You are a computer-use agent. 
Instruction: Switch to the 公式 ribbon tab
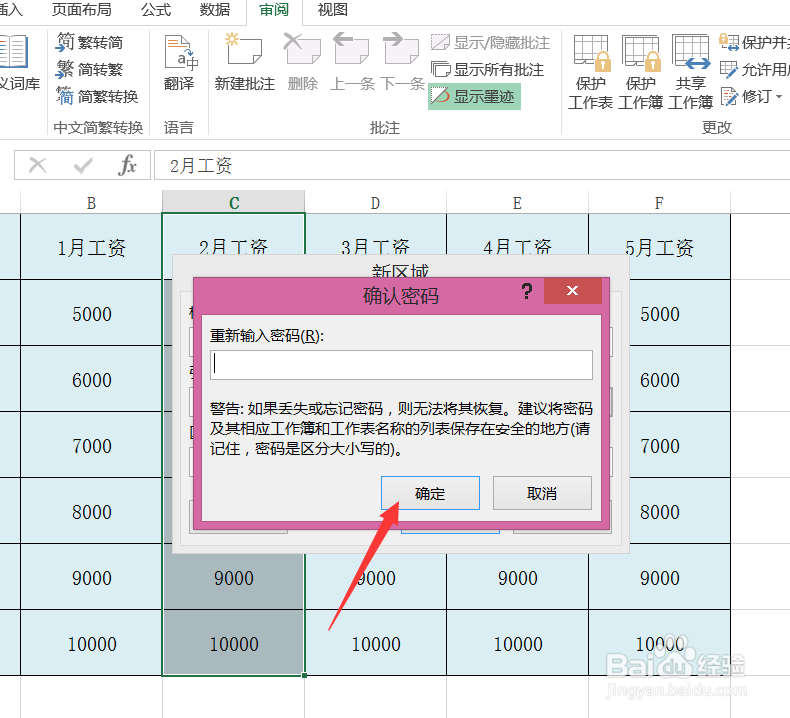(156, 10)
